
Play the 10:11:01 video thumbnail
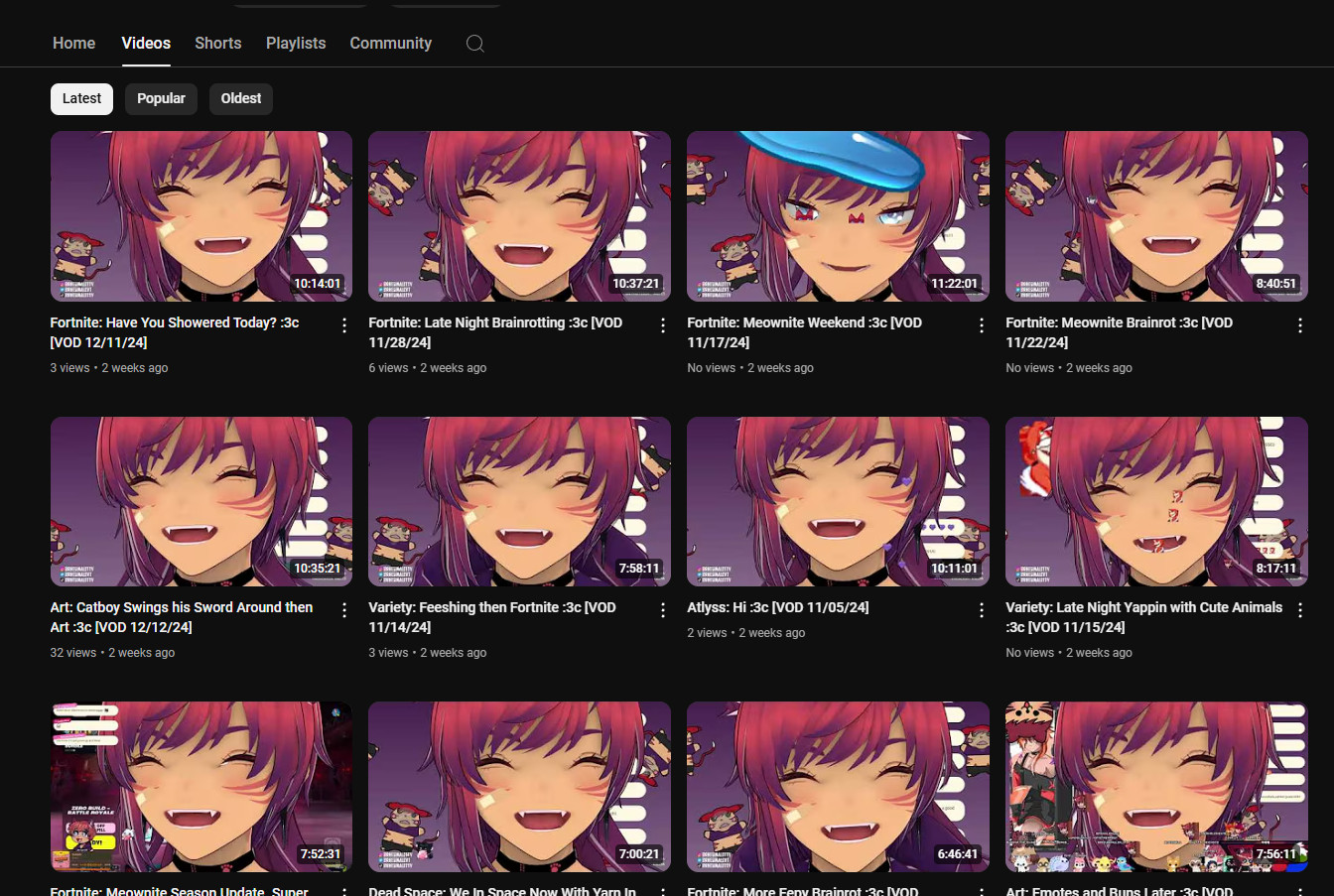[x=838, y=501]
